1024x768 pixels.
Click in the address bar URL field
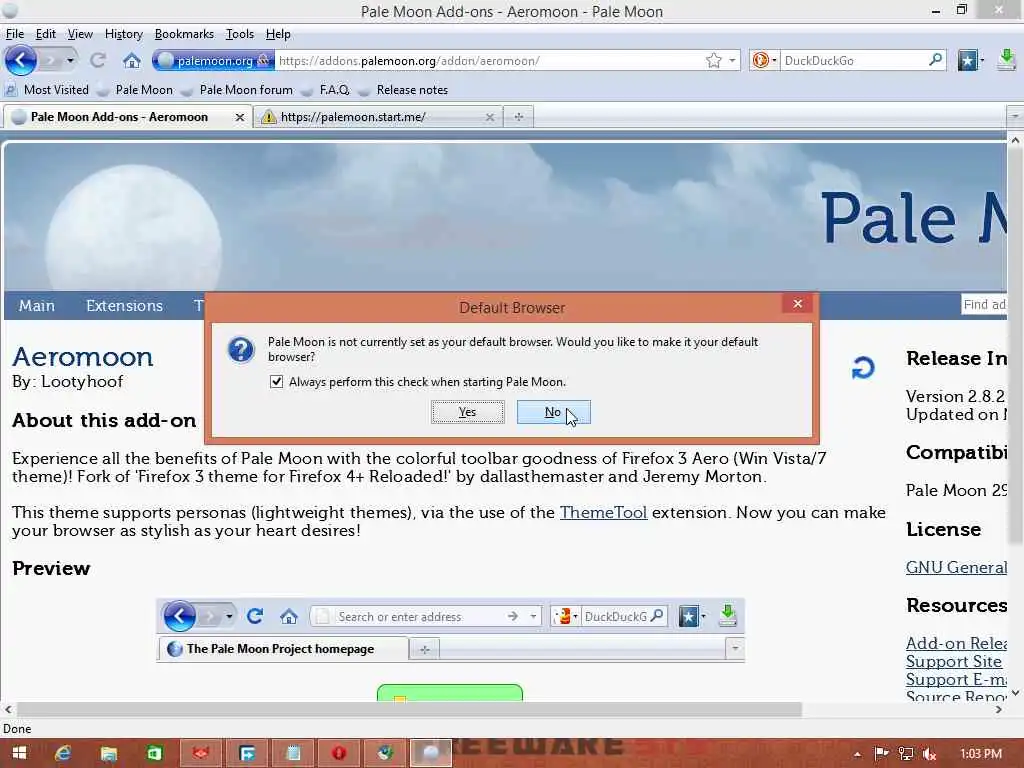[490, 61]
